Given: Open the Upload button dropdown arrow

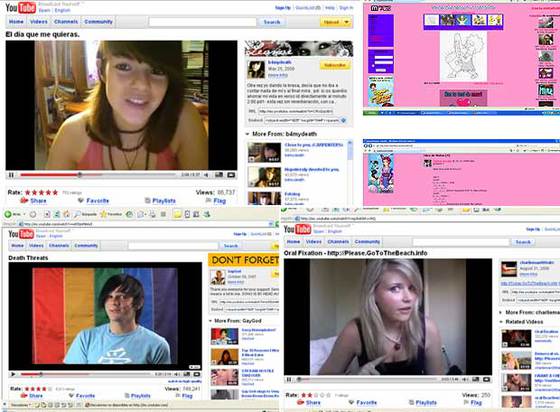Looking at the screenshot, I should (346, 22).
